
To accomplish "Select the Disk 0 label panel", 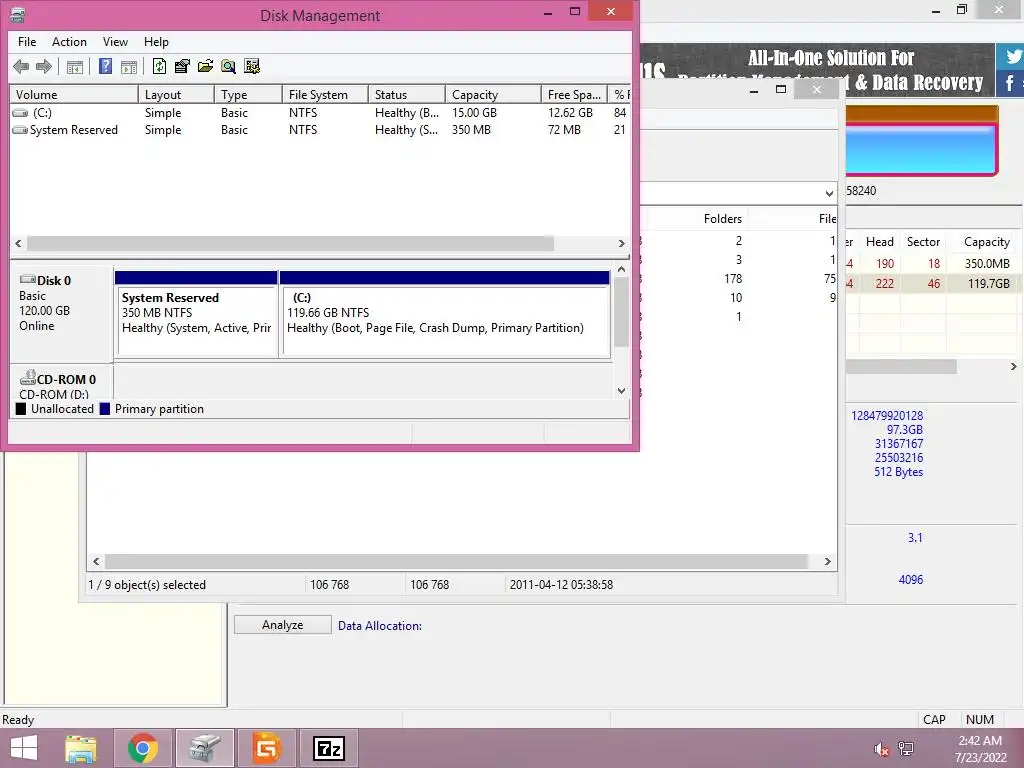I will [61, 312].
